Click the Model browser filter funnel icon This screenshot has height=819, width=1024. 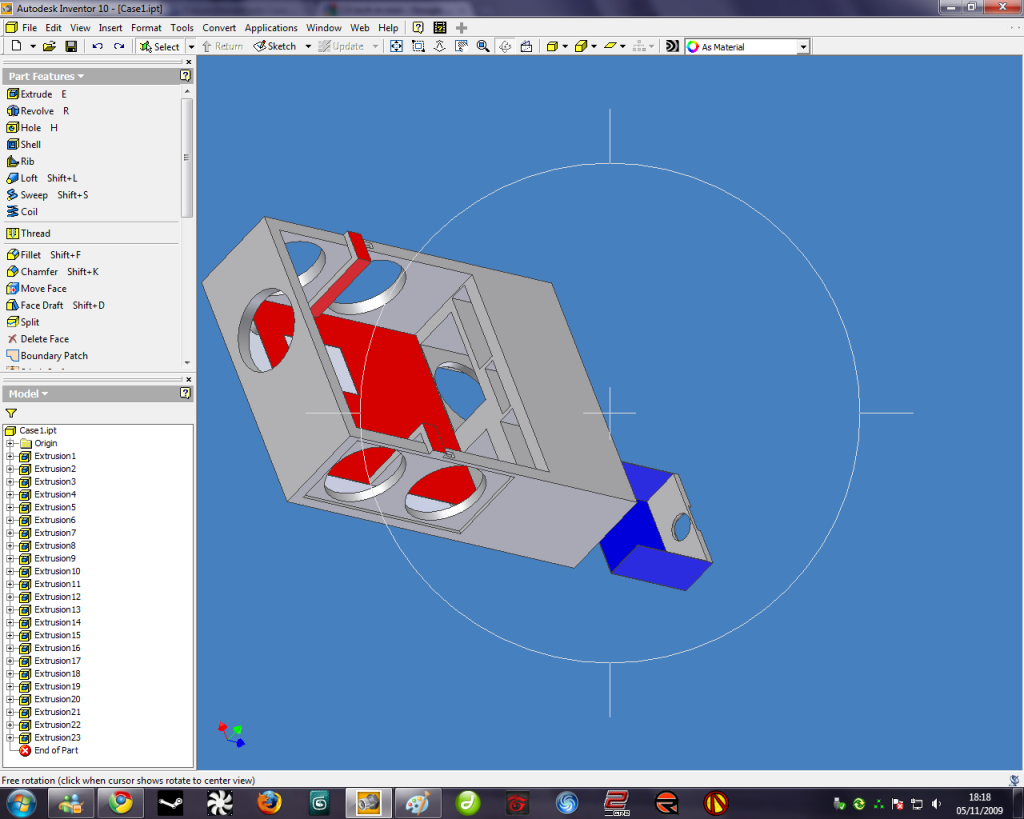pos(11,413)
